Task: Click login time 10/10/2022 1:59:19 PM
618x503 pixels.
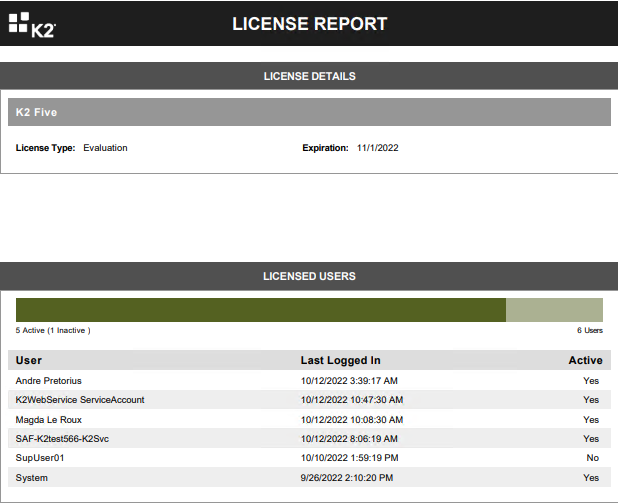Action: pos(350,458)
